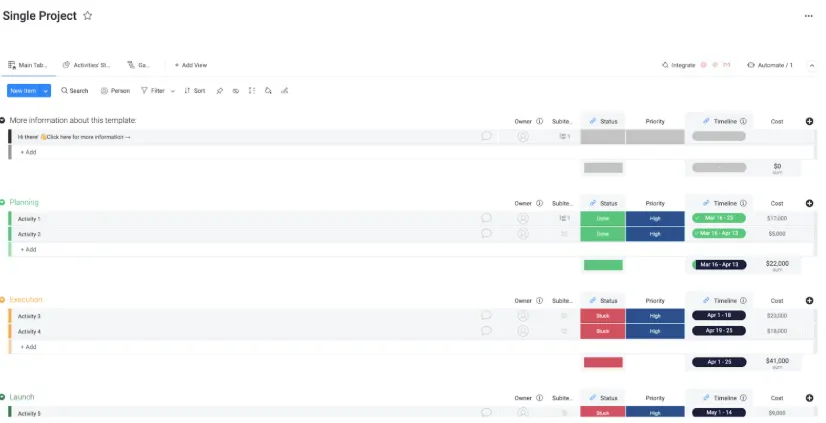Open the New Item dropdown arrow
826x423 pixels.
46,91
